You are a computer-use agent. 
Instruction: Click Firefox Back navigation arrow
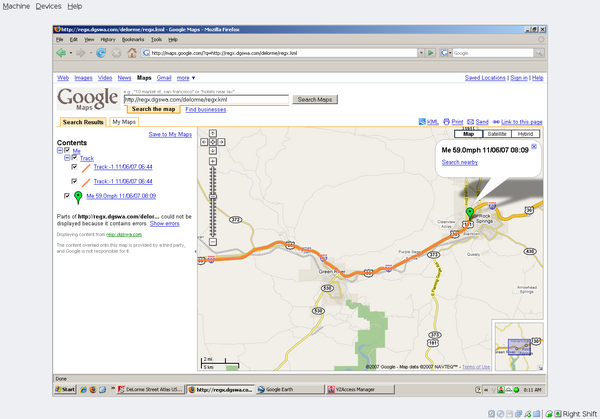point(61,53)
